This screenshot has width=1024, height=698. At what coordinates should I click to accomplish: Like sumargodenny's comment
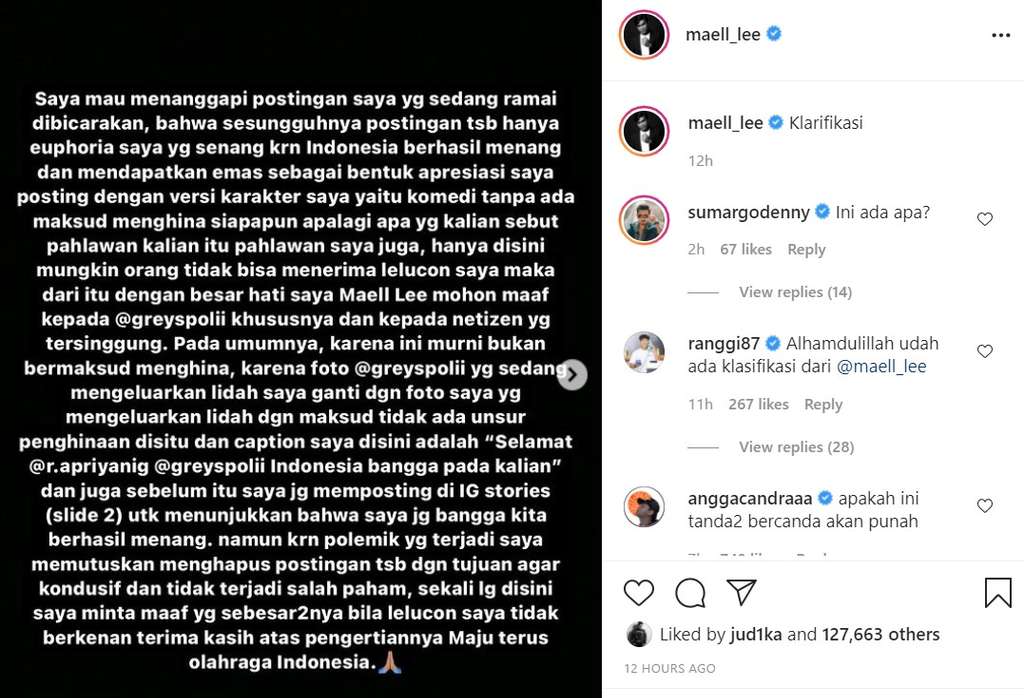(x=985, y=219)
